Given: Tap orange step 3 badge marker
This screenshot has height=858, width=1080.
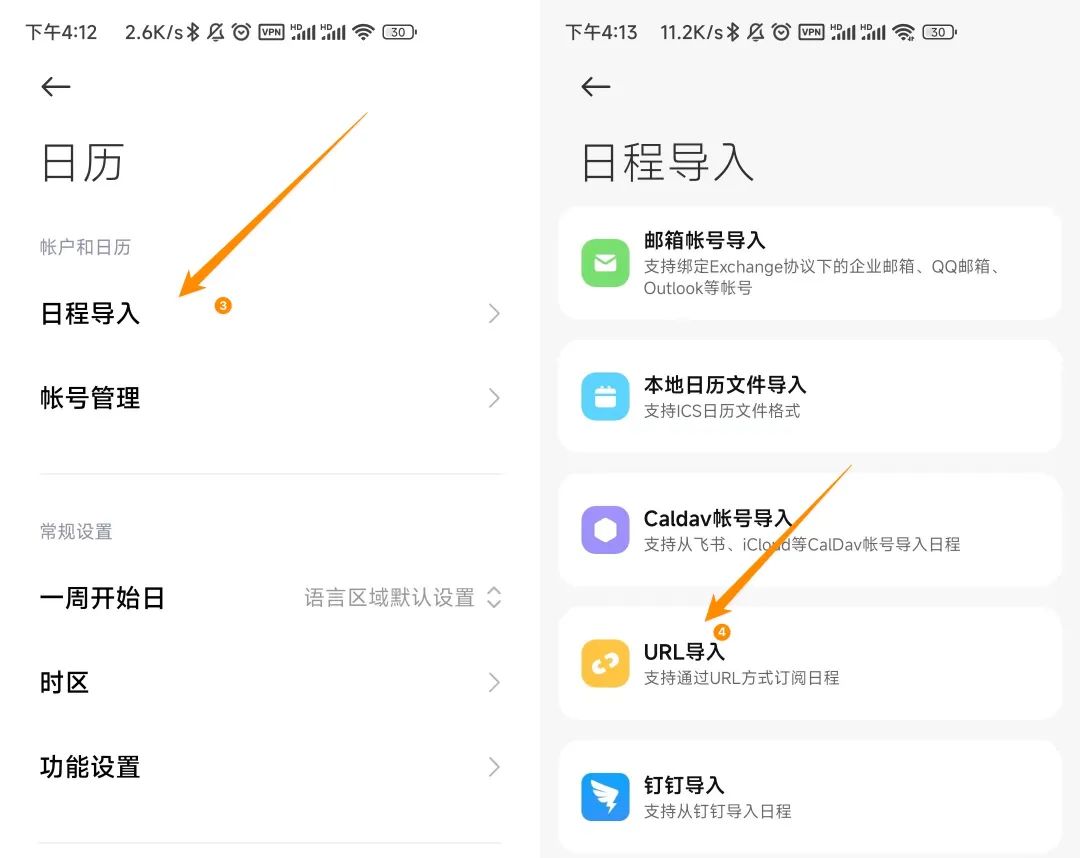Looking at the screenshot, I should [x=223, y=305].
